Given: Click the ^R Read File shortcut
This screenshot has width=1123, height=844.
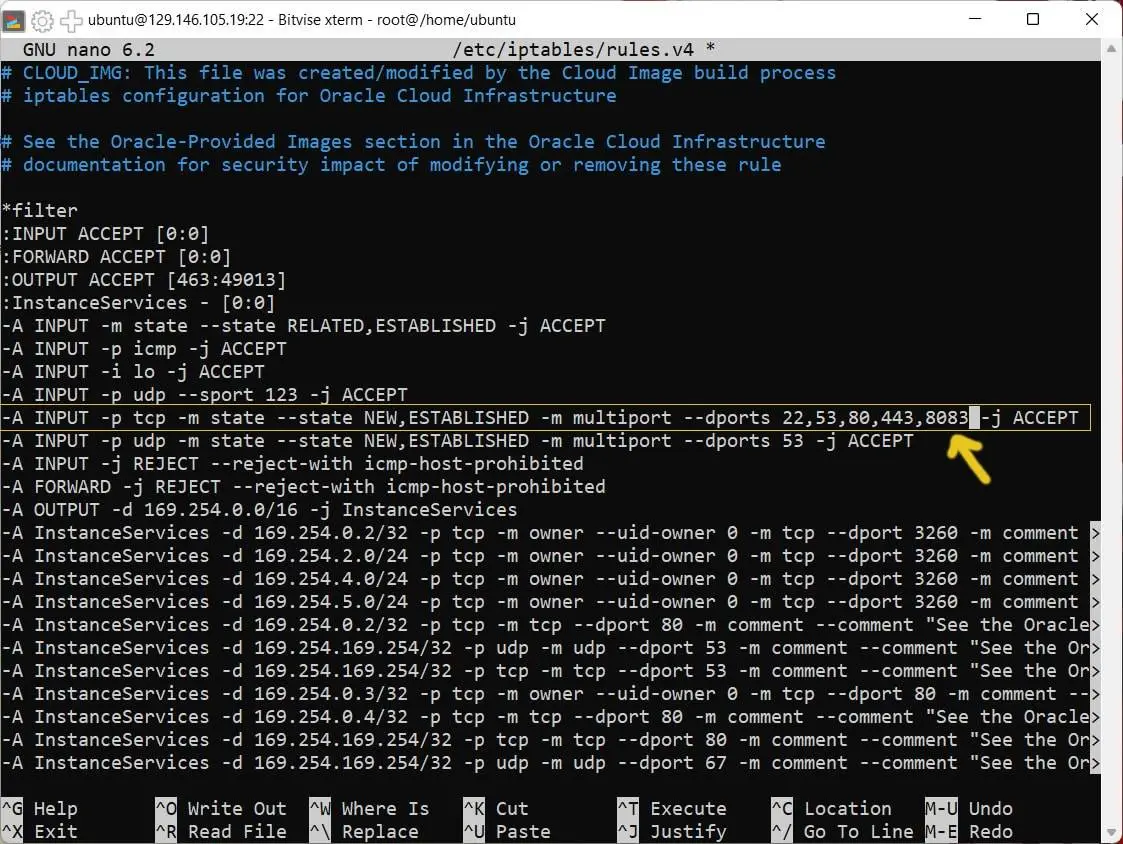Looking at the screenshot, I should (221, 832).
